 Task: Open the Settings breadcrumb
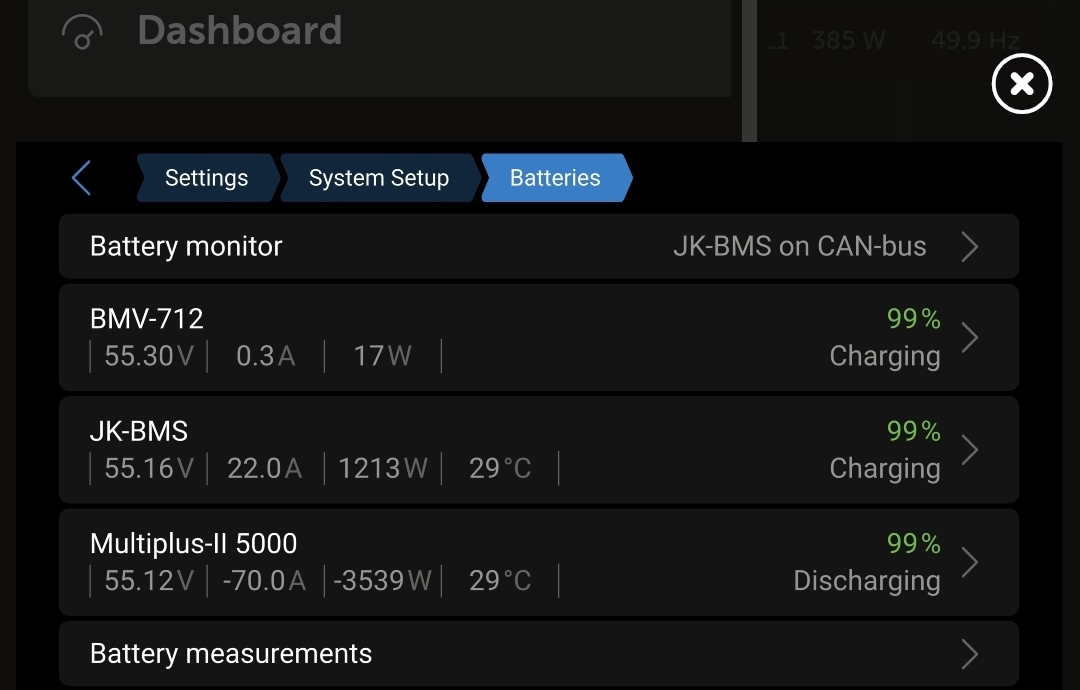click(x=206, y=178)
